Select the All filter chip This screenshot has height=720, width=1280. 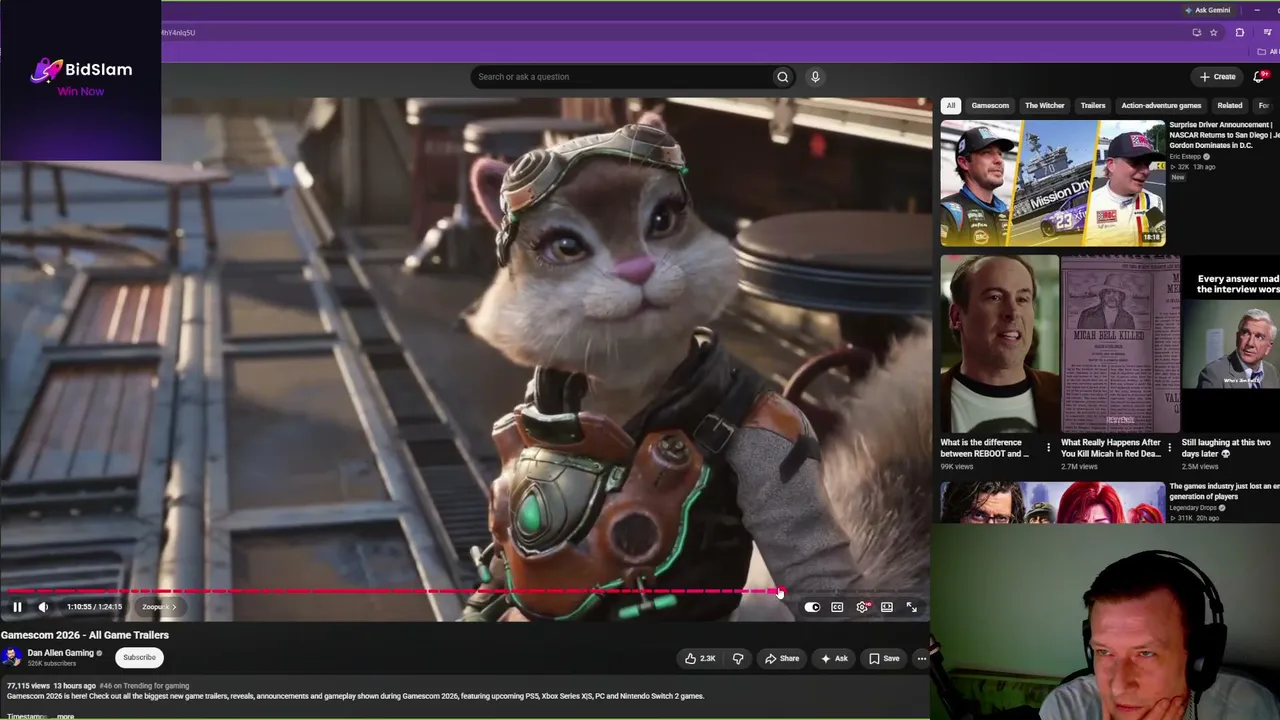pyautogui.click(x=951, y=105)
